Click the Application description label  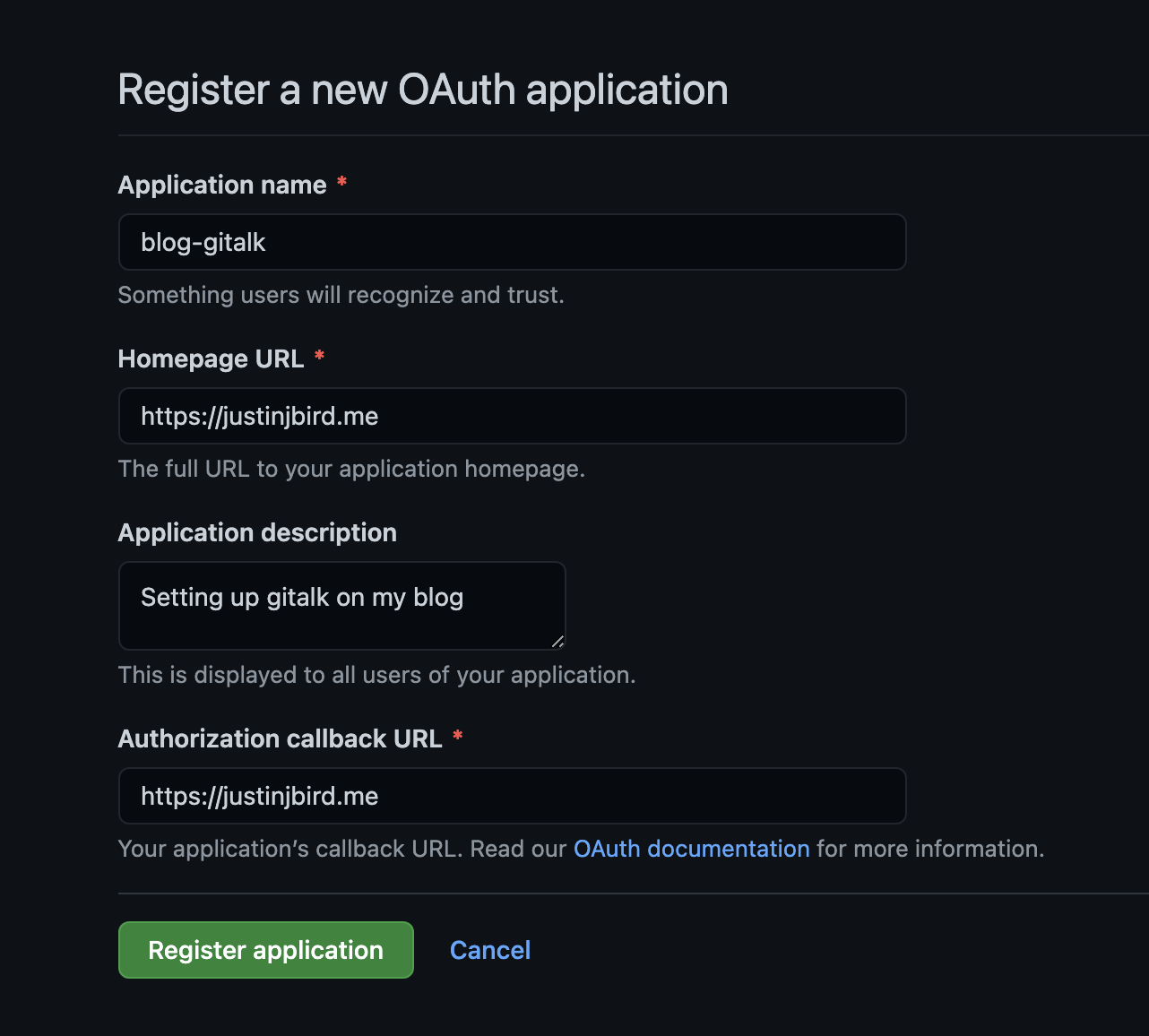[257, 532]
